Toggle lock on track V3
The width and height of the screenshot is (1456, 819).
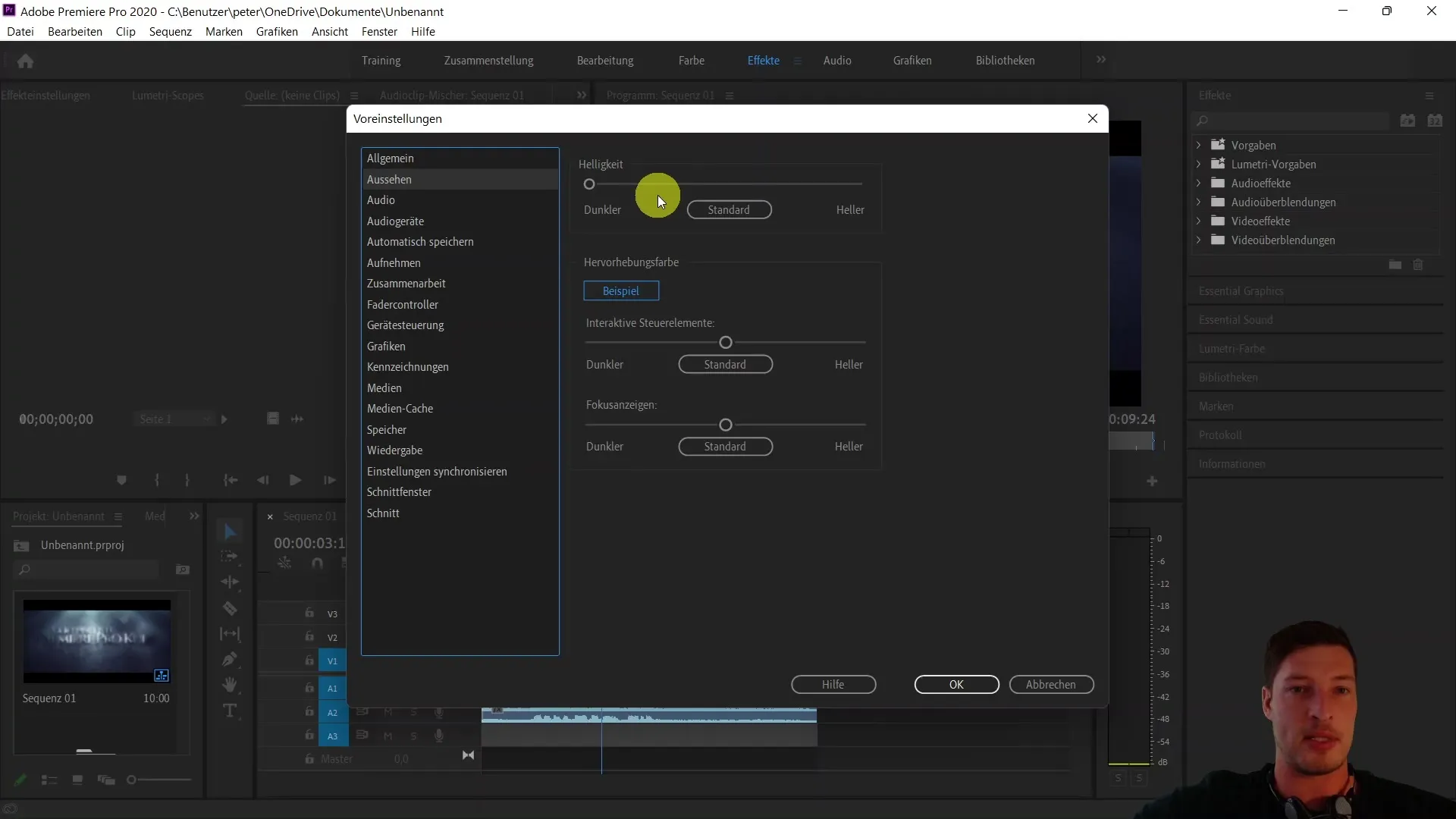pos(309,613)
